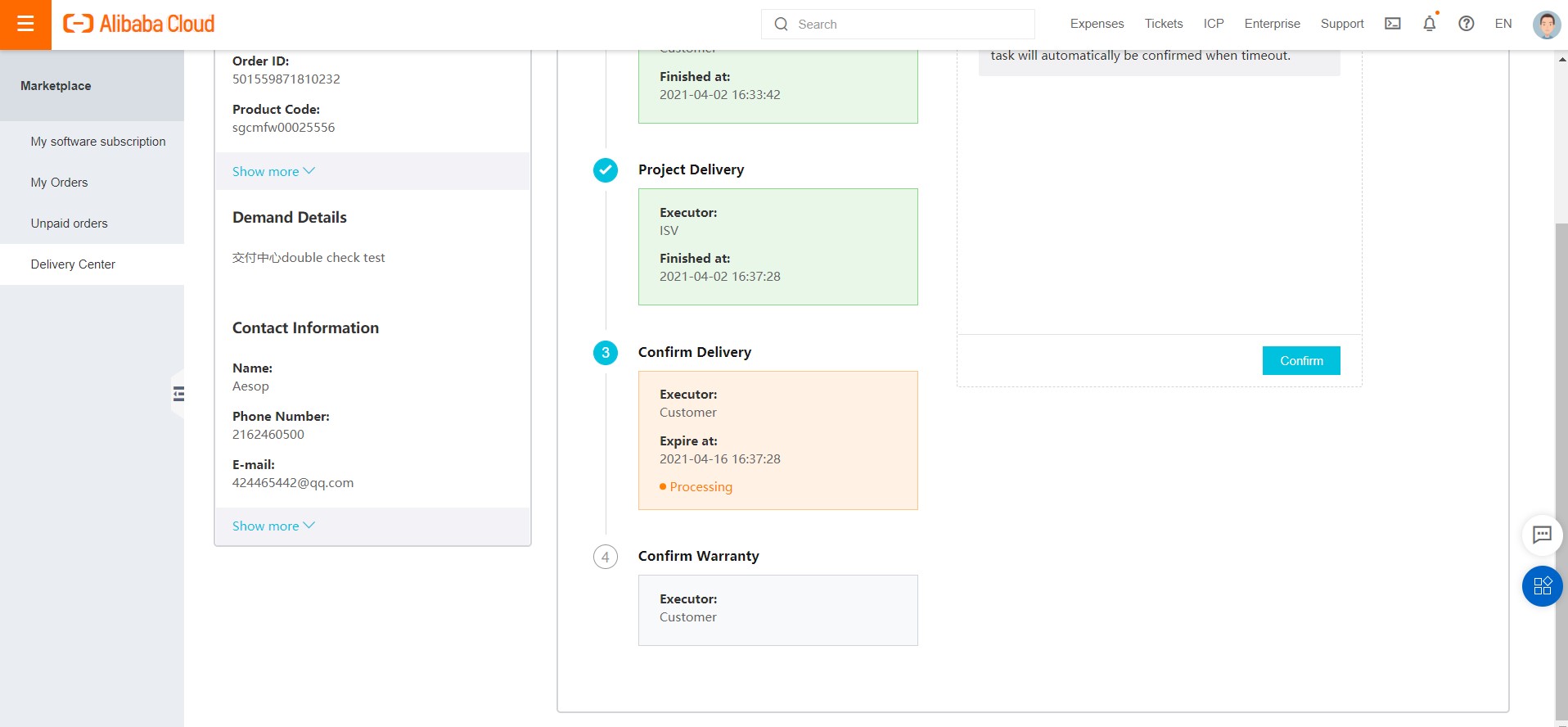The height and width of the screenshot is (727, 1568).
Task: Open the chat feedback floating icon
Action: [x=1542, y=535]
